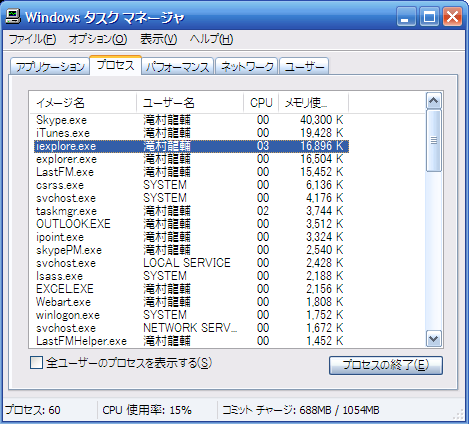The image size is (469, 424).
Task: Open the 表示(V) menu
Action: click(158, 39)
